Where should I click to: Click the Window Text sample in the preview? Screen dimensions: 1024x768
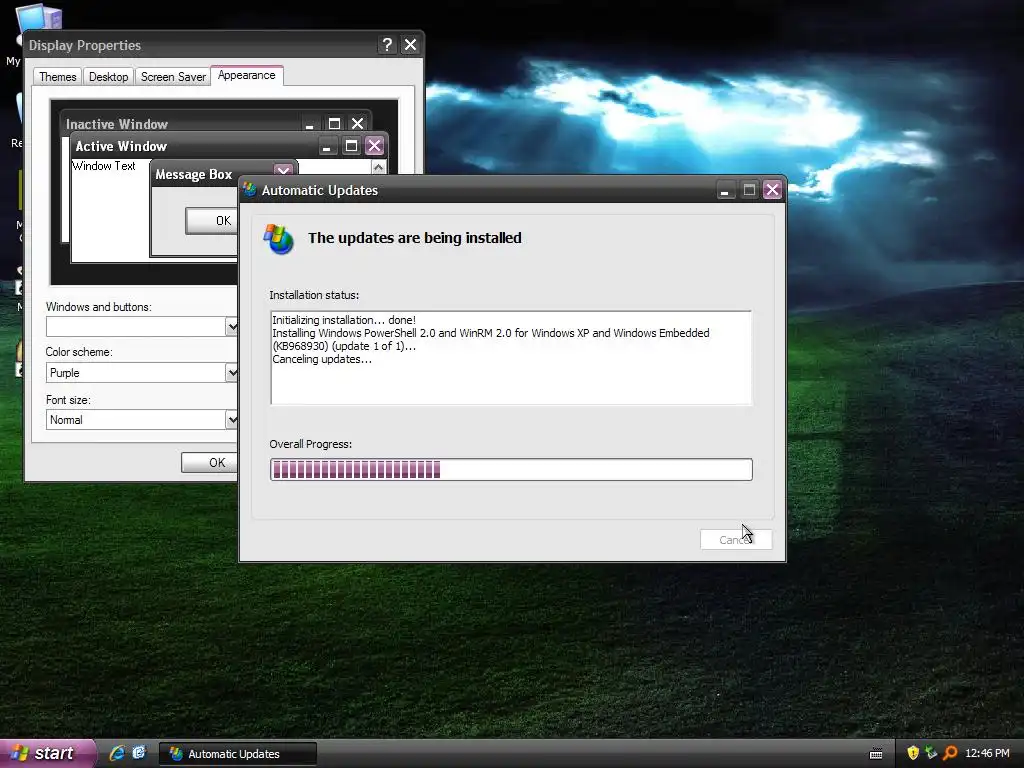pyautogui.click(x=104, y=166)
